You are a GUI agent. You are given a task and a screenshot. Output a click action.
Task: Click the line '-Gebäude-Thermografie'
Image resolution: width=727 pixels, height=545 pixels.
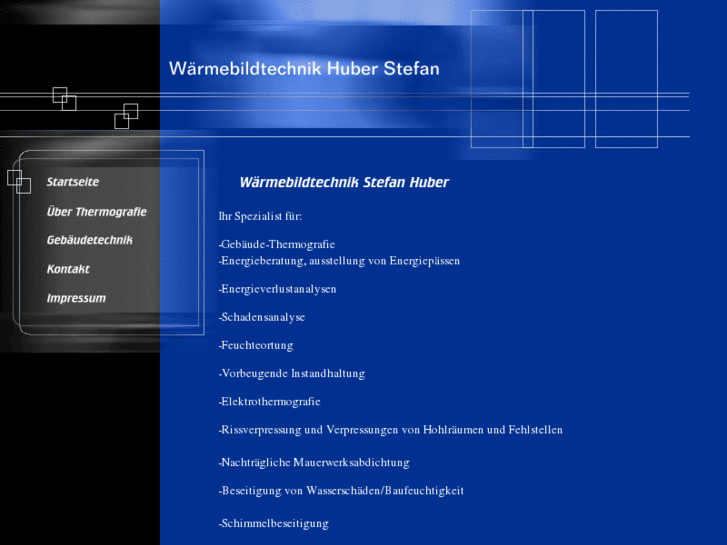(x=277, y=244)
